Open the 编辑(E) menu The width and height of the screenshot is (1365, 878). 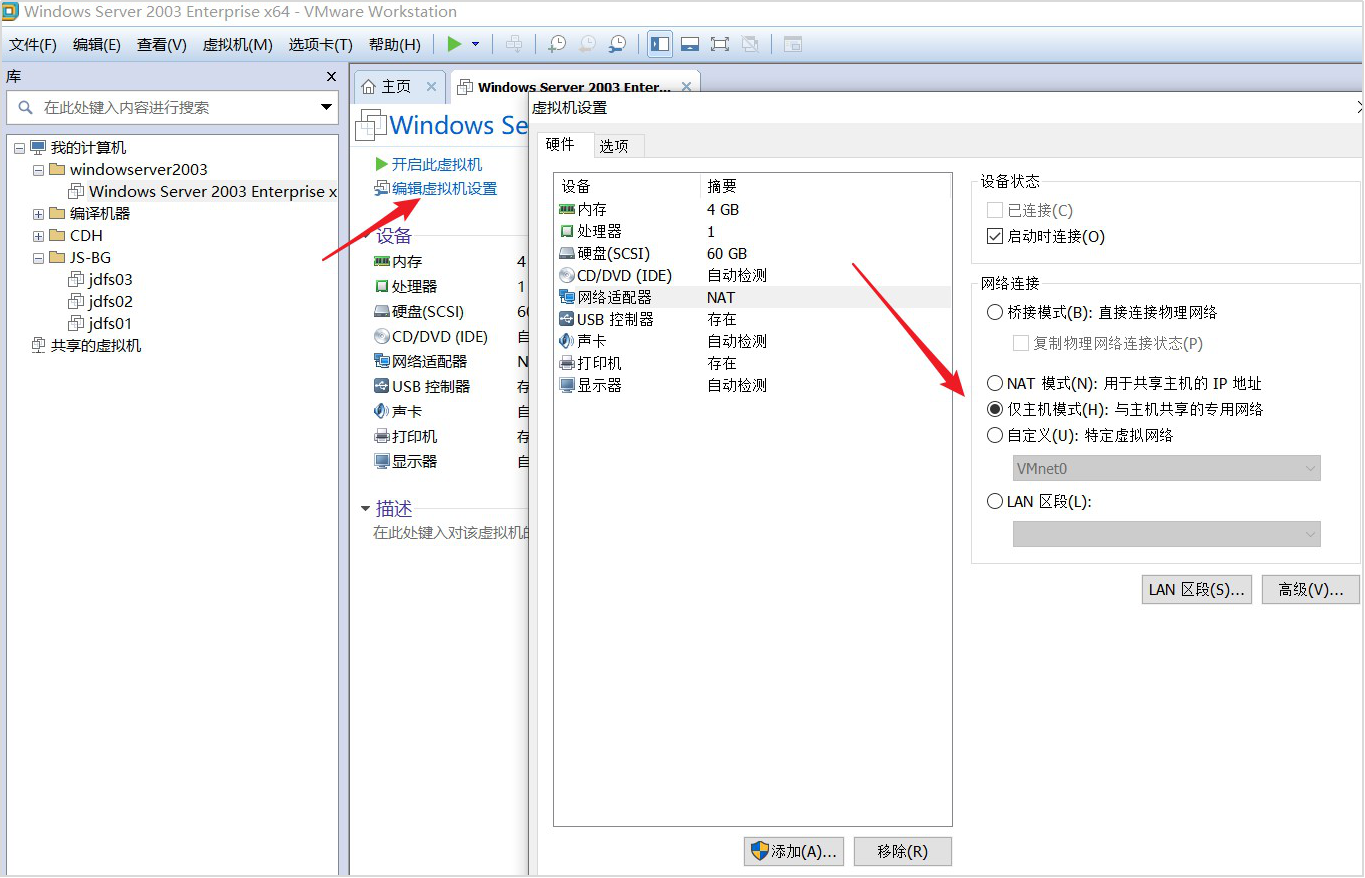pos(97,45)
